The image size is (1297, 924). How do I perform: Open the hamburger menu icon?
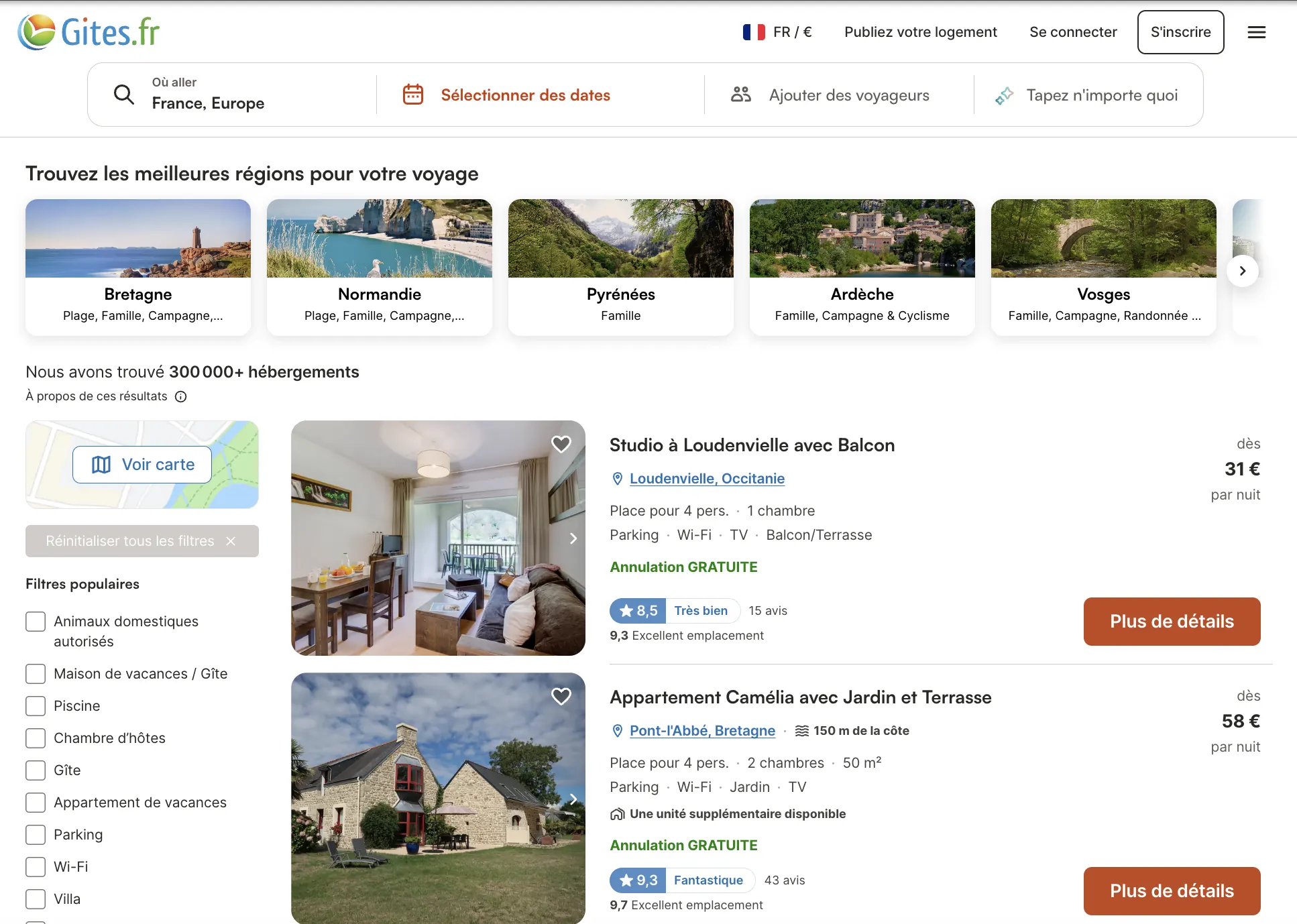1256,32
